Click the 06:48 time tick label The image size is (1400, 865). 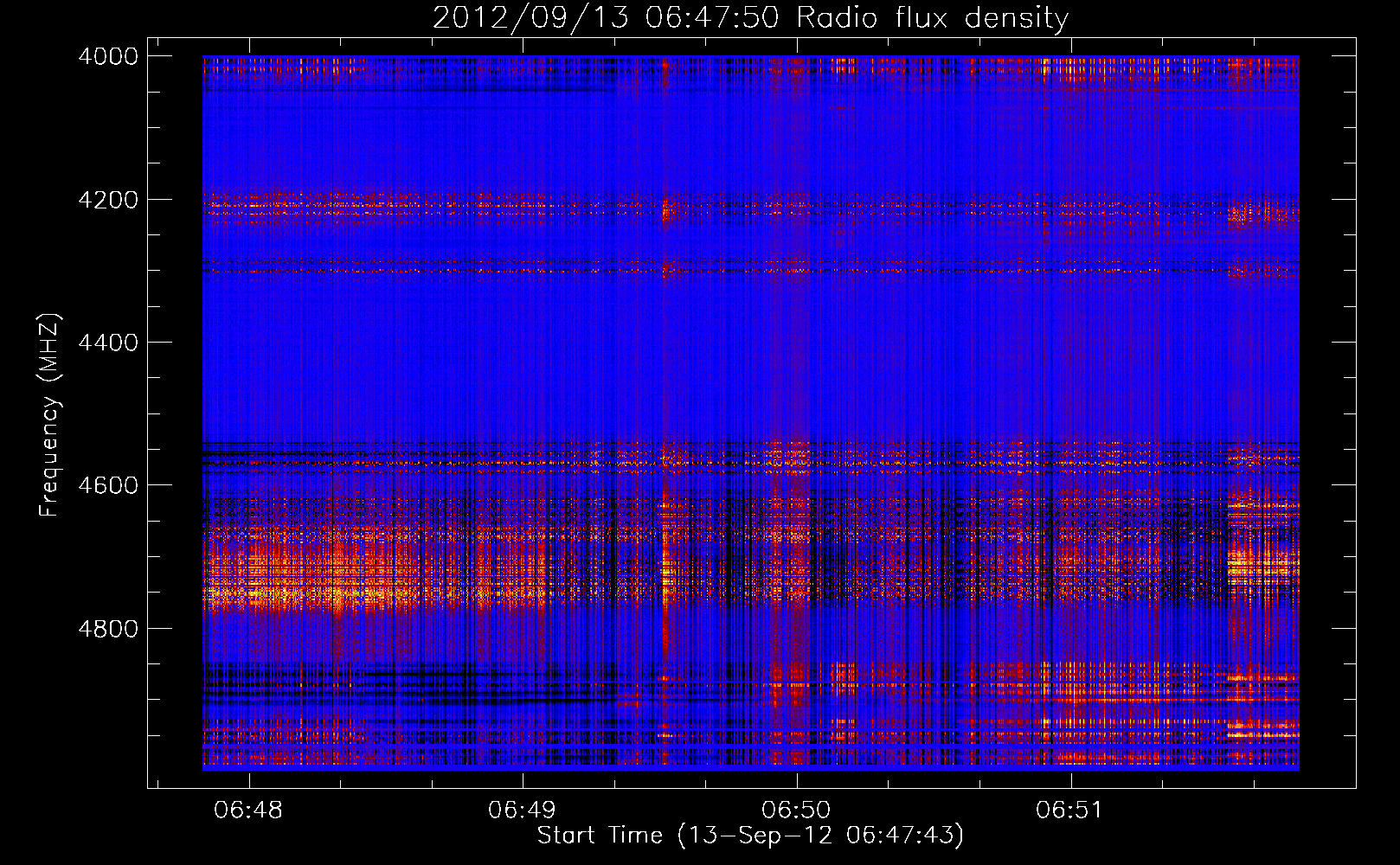248,810
